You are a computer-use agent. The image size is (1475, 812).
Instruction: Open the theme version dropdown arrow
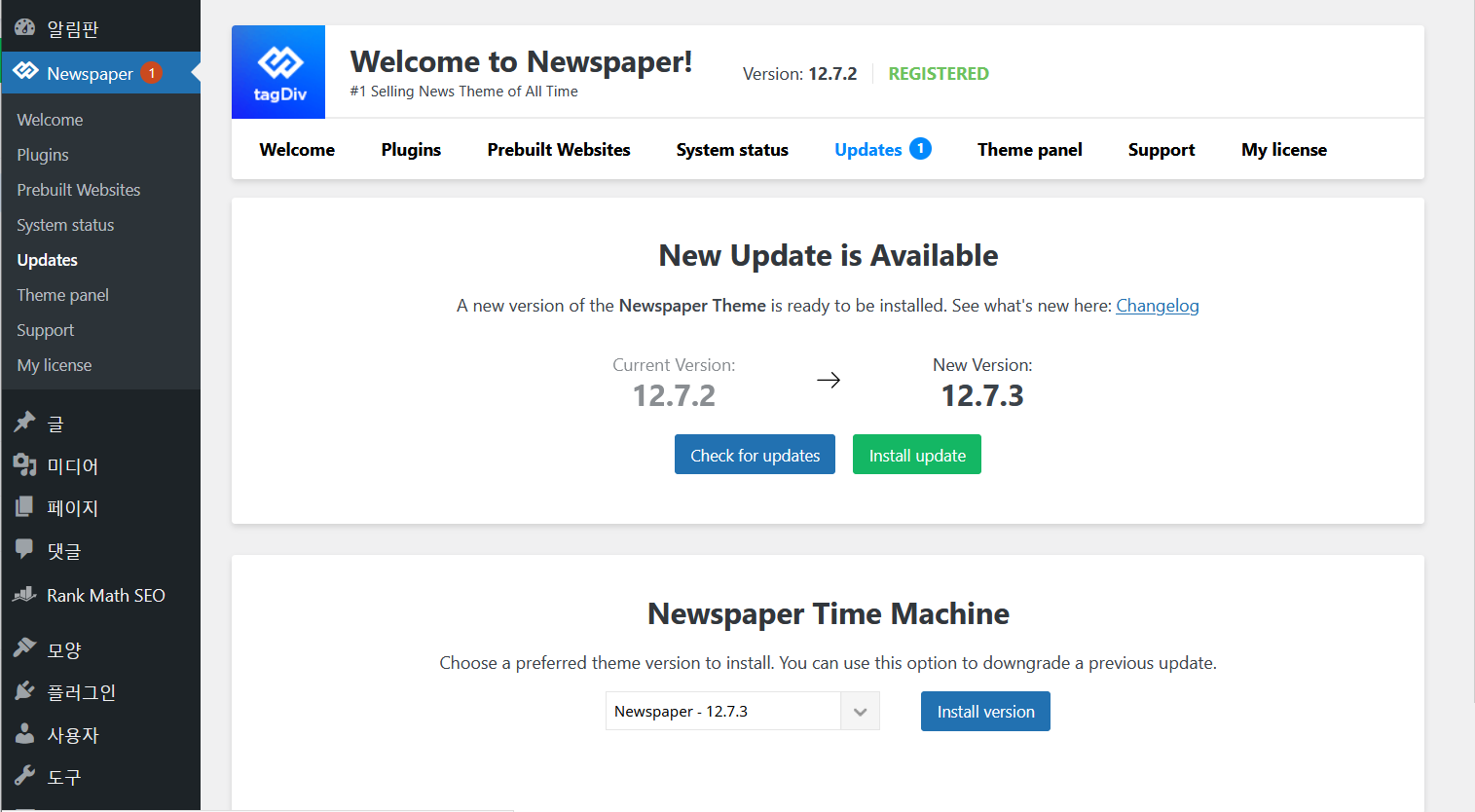pos(860,711)
